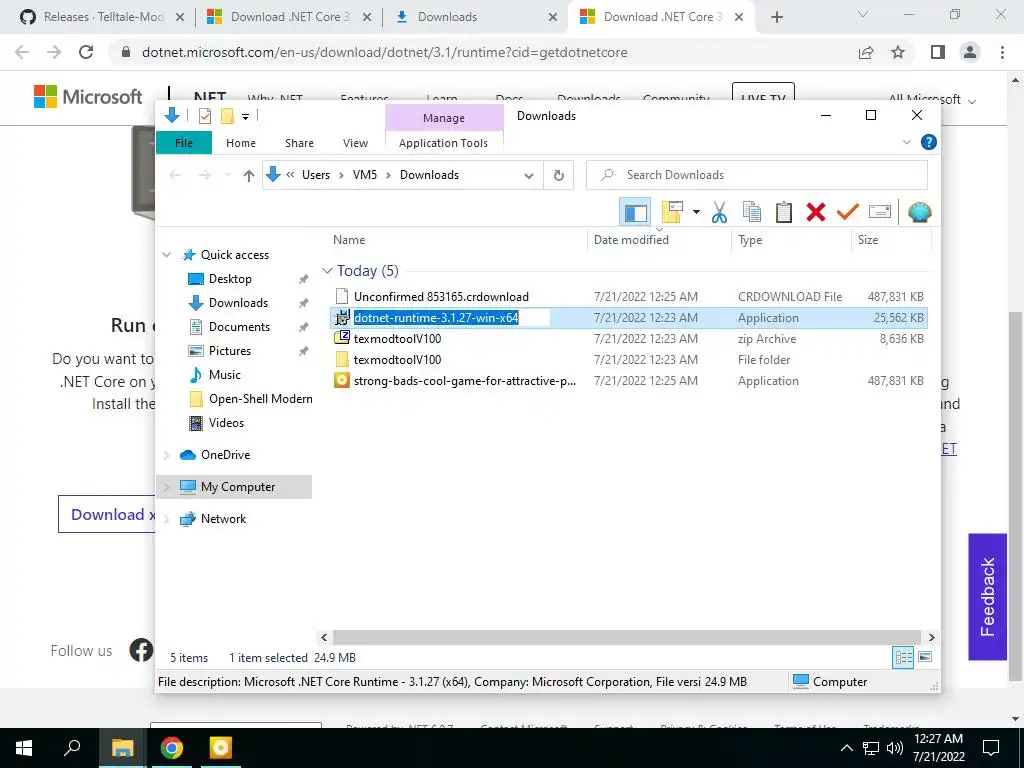
Task: Switch to the Details view icon in the status bar
Action: click(903, 658)
